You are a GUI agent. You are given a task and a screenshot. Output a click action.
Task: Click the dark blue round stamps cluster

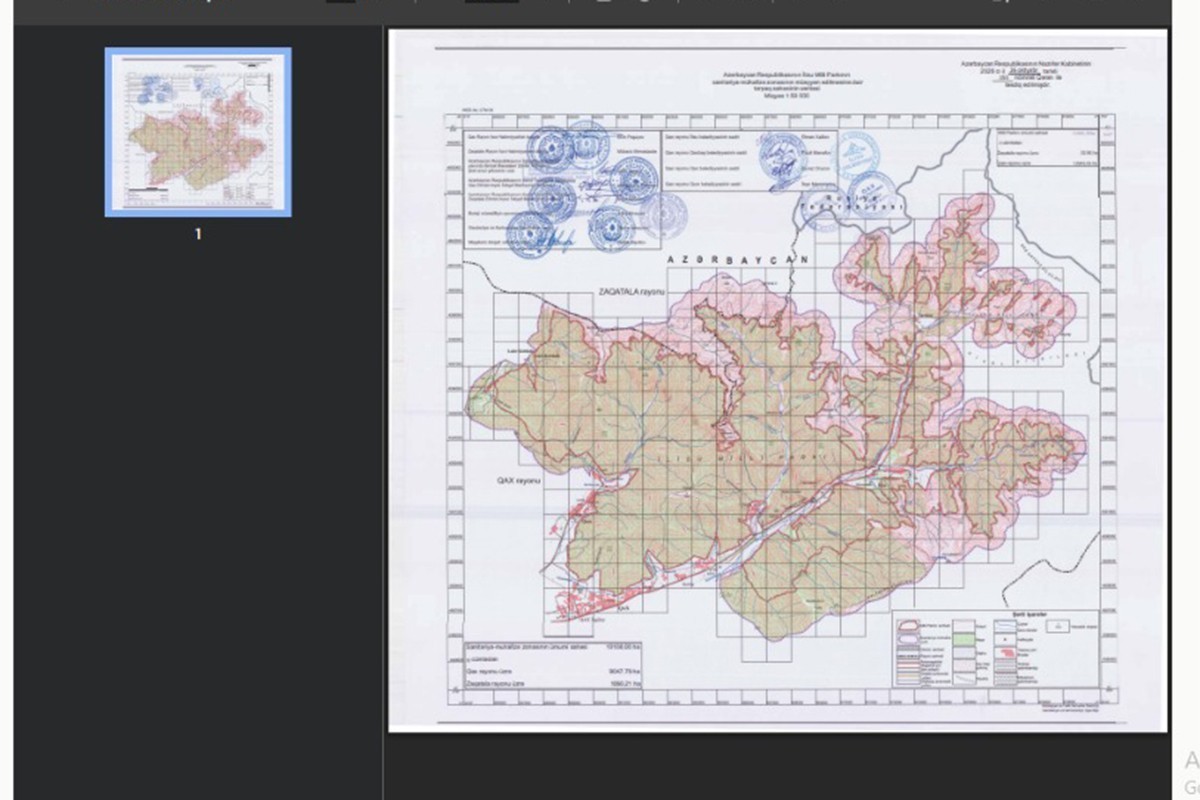[x=580, y=190]
